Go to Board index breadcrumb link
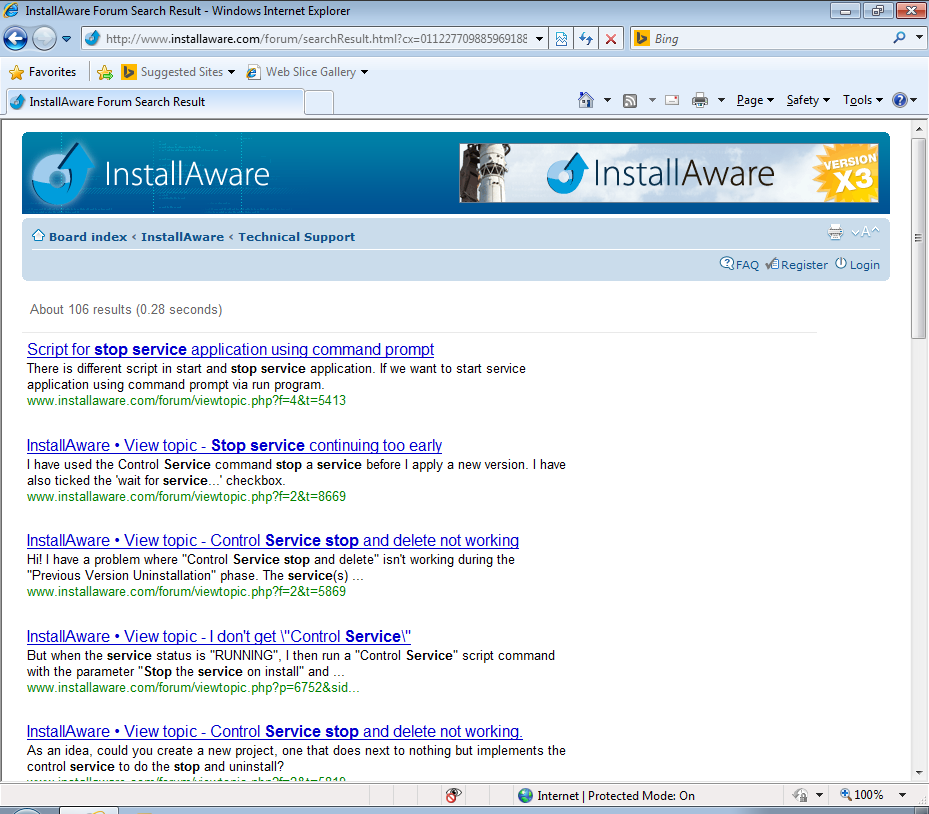 88,237
